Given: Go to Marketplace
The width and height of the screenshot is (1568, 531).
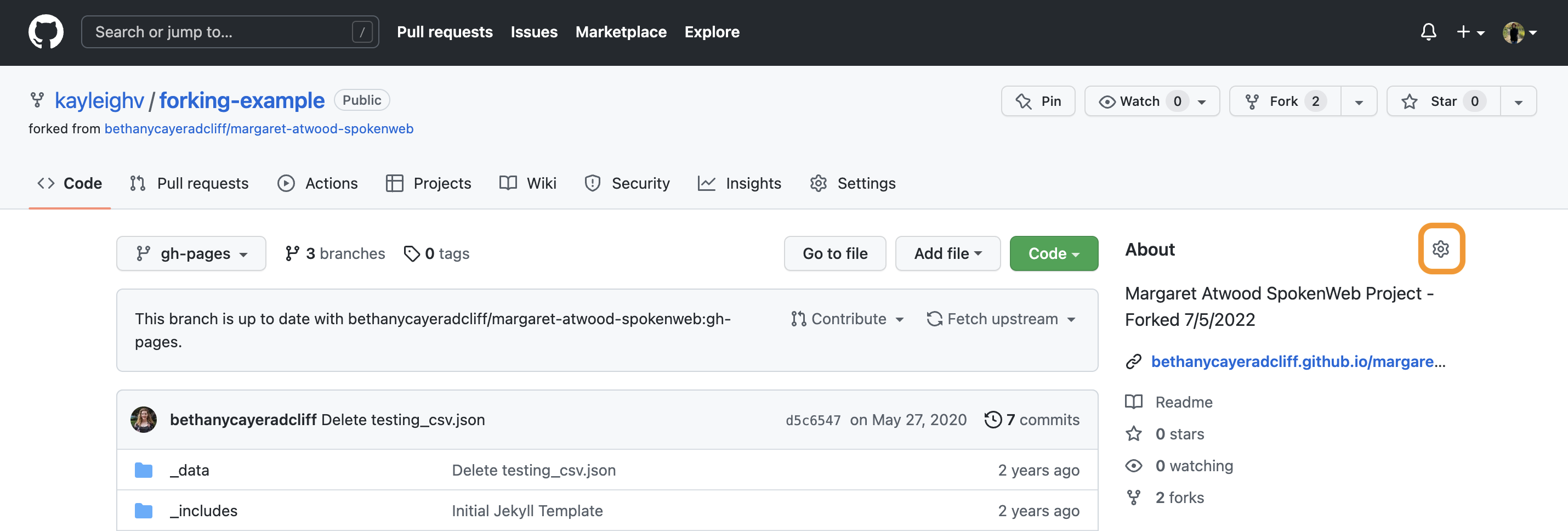Looking at the screenshot, I should 620,32.
